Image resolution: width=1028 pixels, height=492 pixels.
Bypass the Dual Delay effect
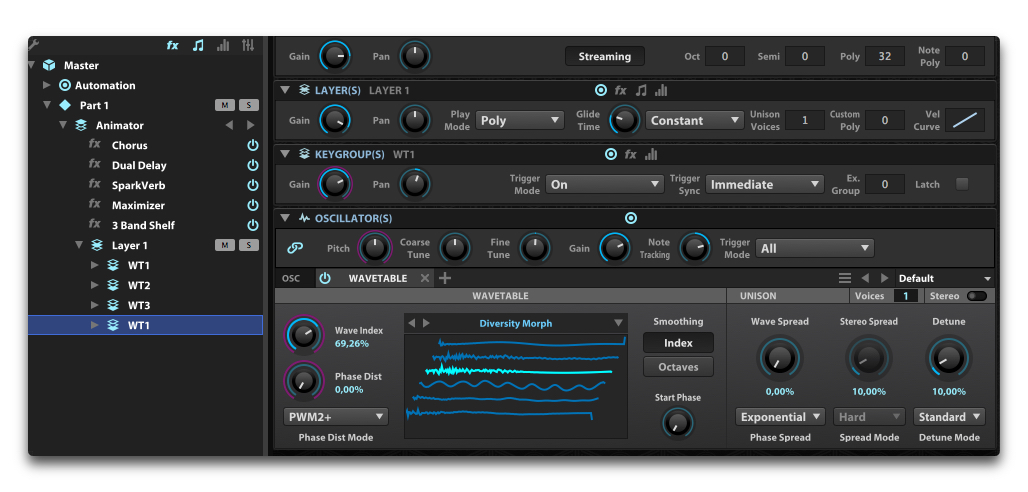(252, 165)
